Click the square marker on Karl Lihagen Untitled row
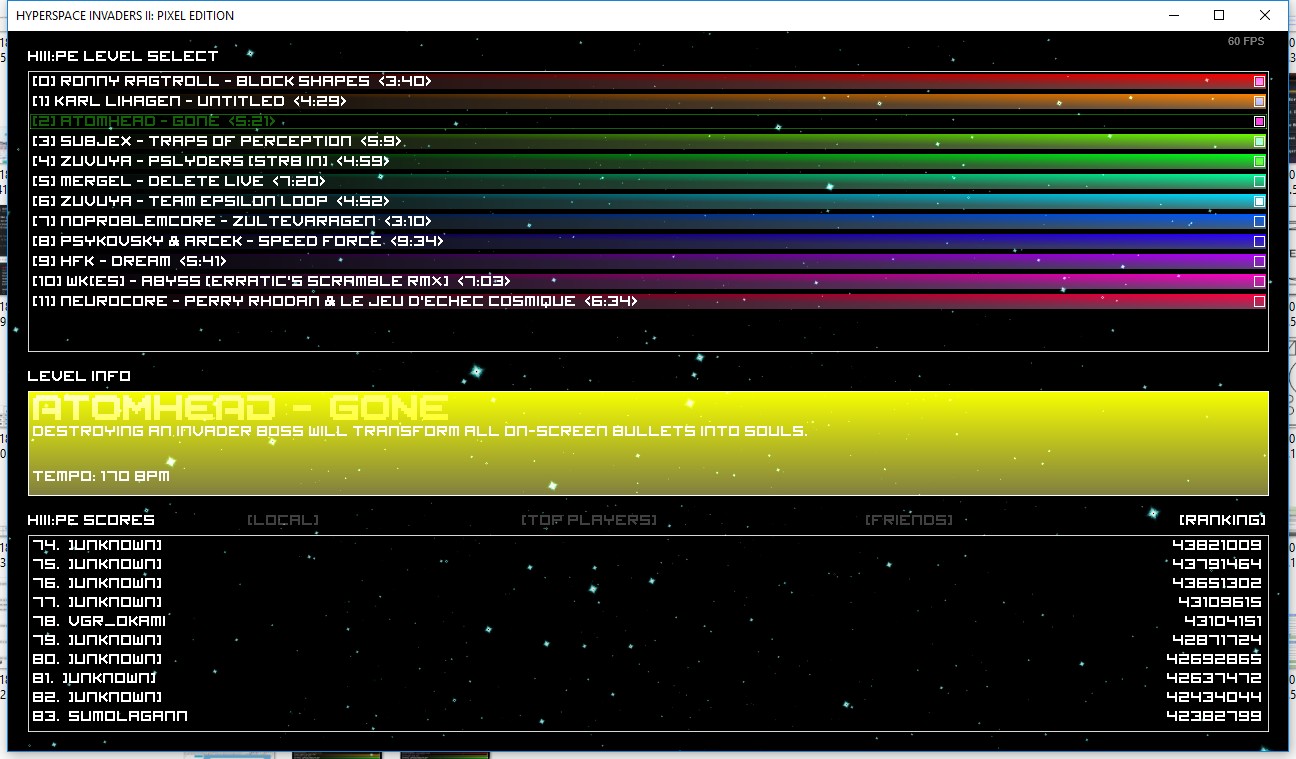 click(x=1259, y=102)
